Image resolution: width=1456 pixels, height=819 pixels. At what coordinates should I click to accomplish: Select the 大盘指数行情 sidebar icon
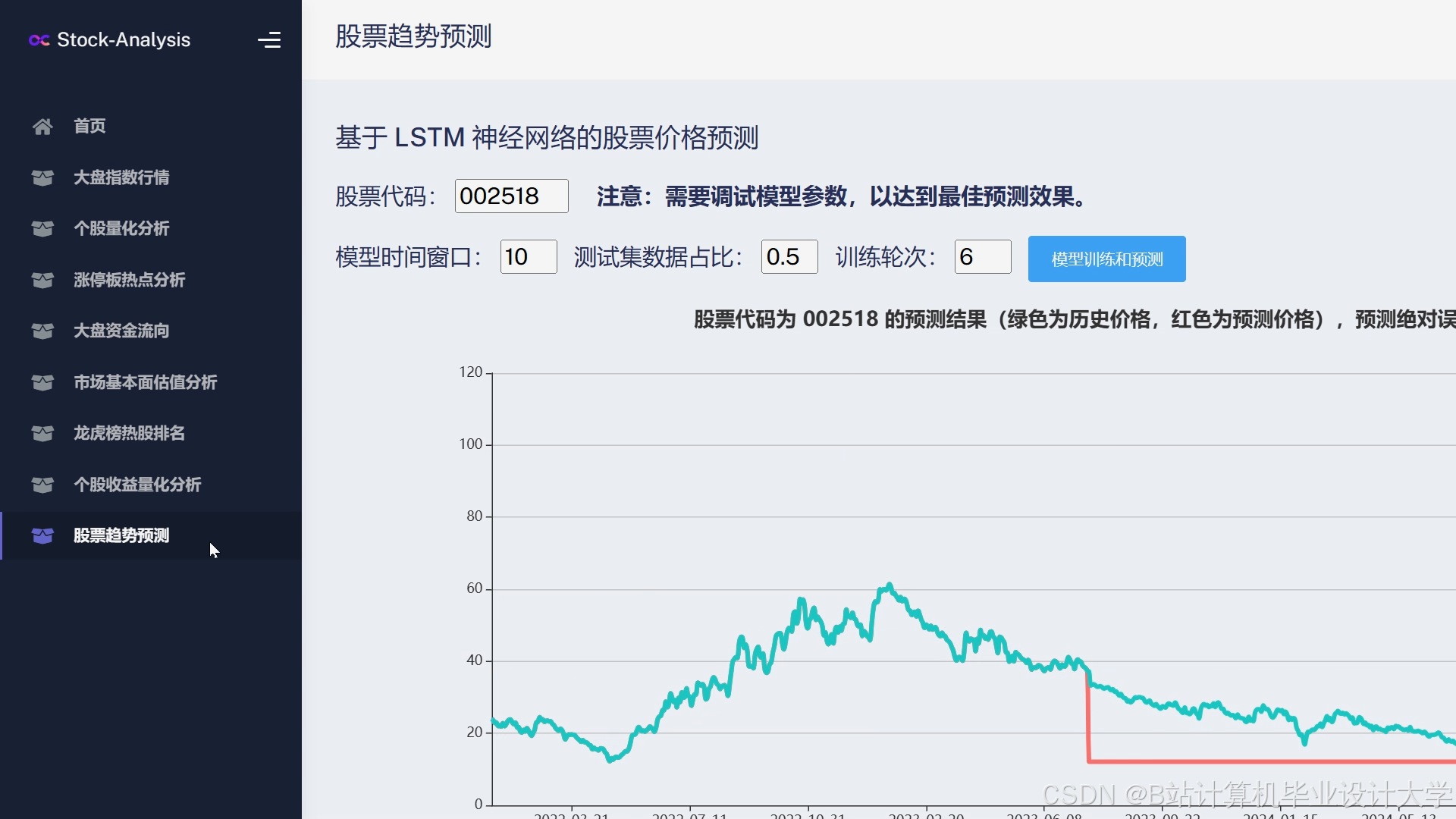(x=42, y=177)
